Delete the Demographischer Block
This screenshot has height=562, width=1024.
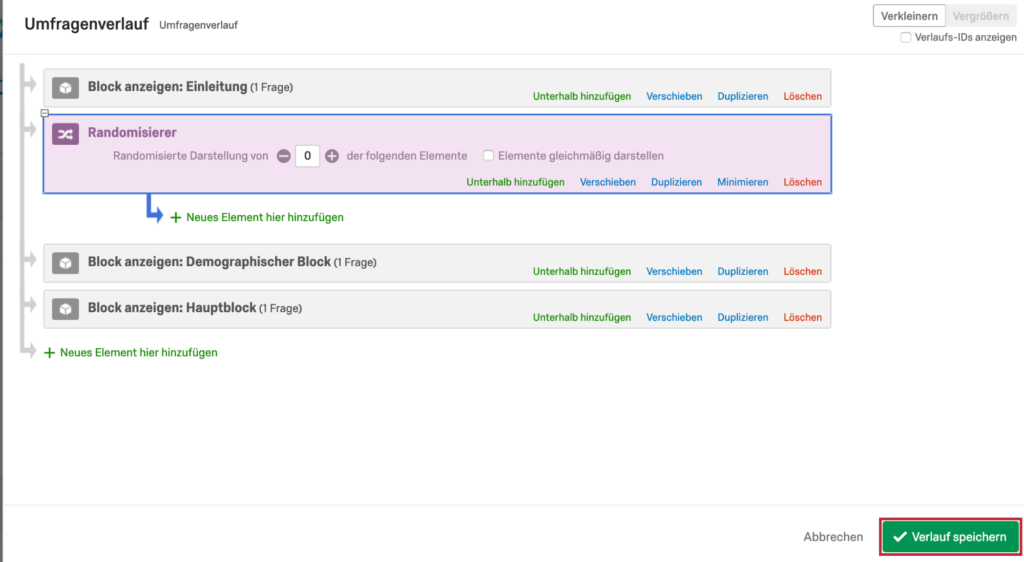tap(803, 271)
